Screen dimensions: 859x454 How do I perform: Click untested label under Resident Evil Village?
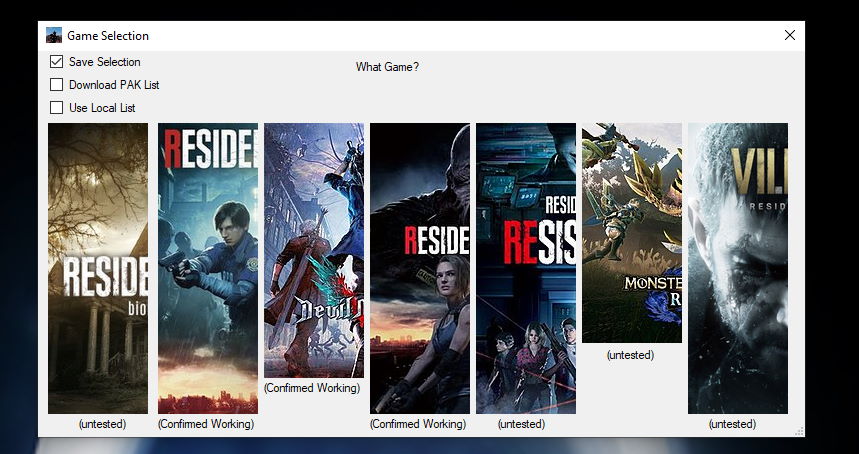coord(732,424)
